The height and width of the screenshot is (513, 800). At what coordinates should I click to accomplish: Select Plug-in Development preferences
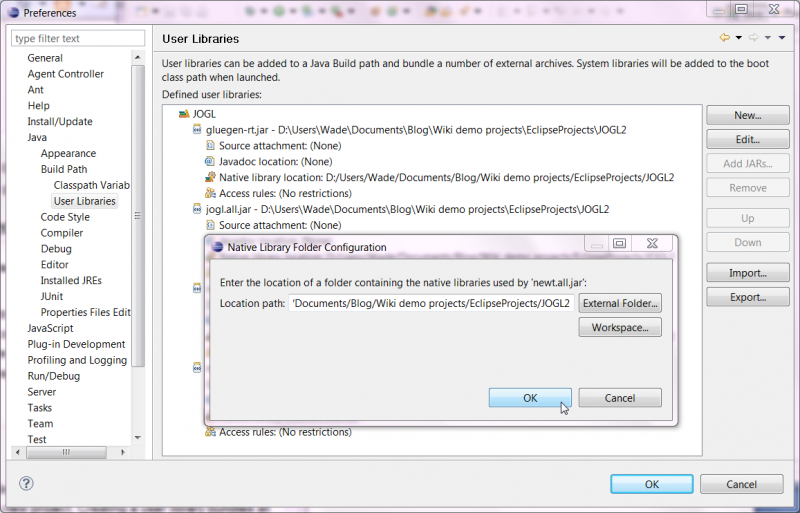(x=76, y=344)
